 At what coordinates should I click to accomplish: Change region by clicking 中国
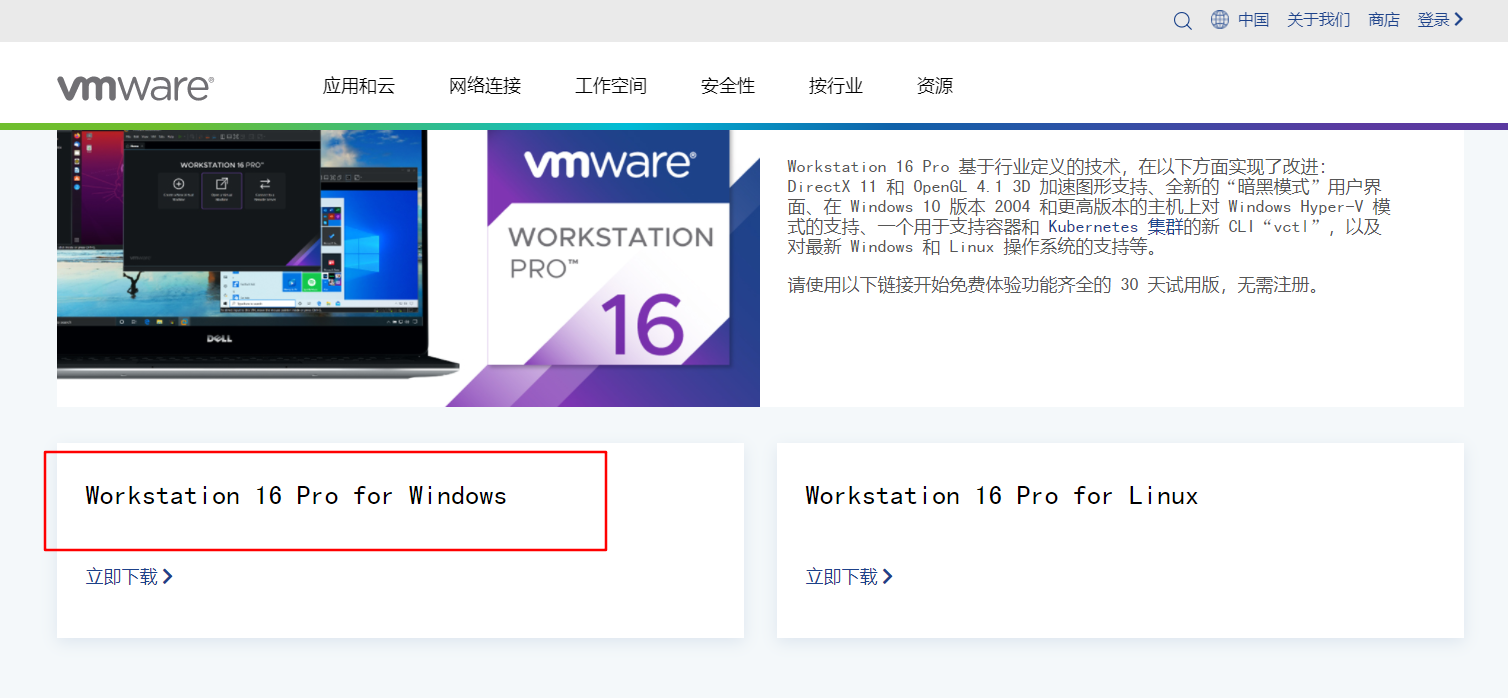pos(1254,19)
